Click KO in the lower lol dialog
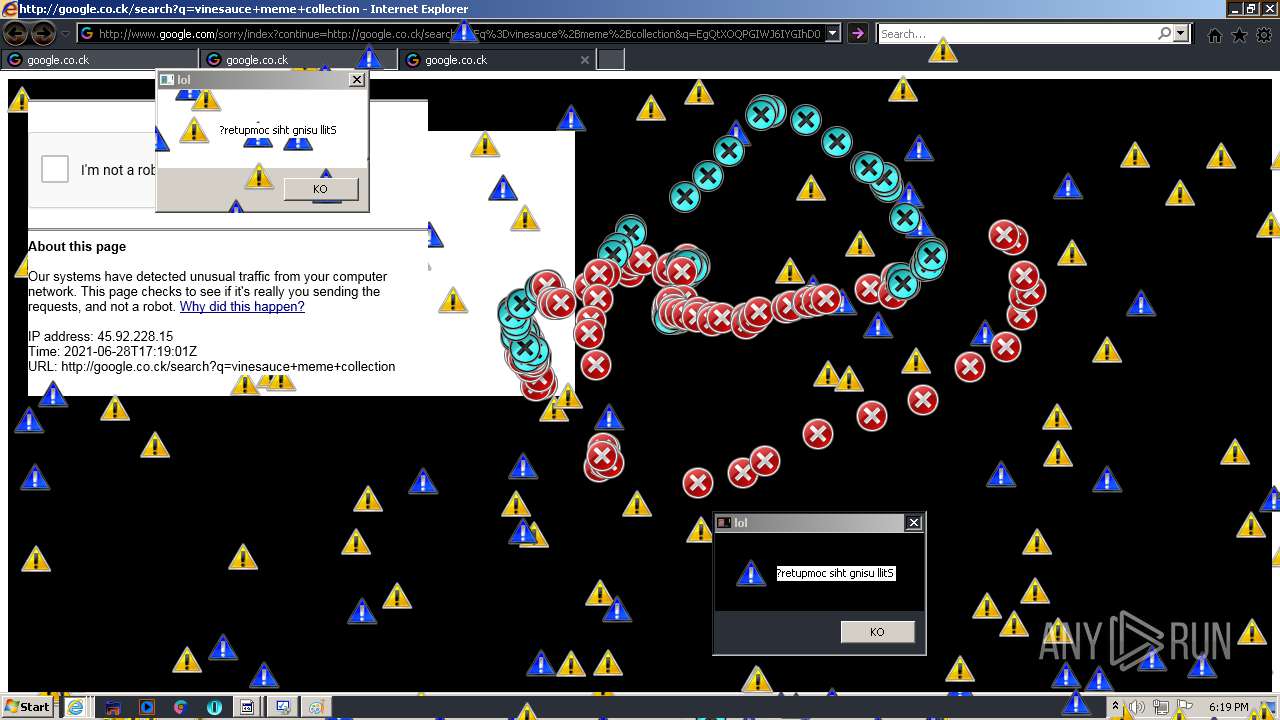 coord(877,632)
